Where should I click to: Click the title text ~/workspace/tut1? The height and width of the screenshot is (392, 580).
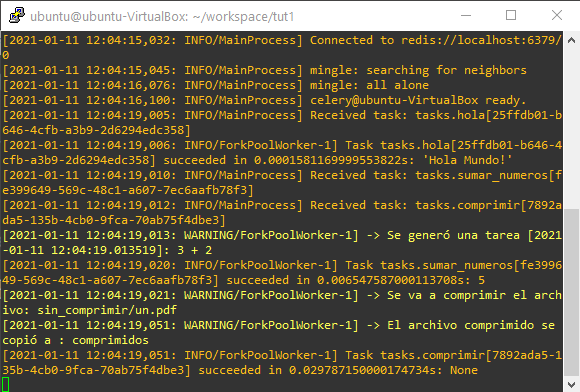pos(243,17)
